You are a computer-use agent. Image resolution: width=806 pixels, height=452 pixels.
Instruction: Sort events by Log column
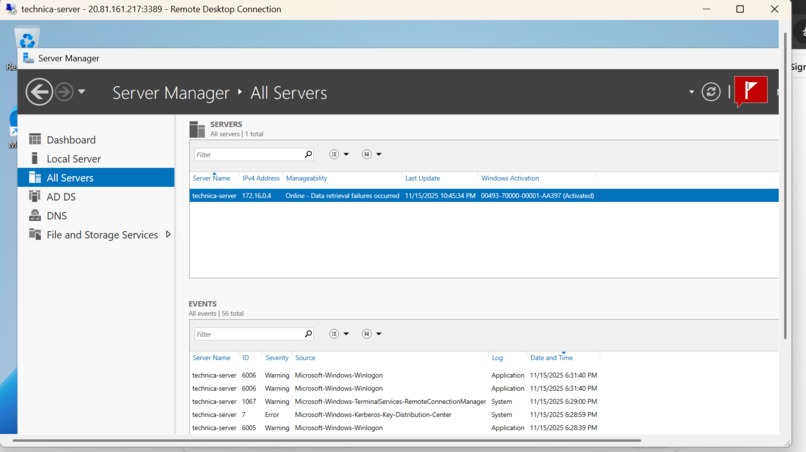[x=497, y=357]
